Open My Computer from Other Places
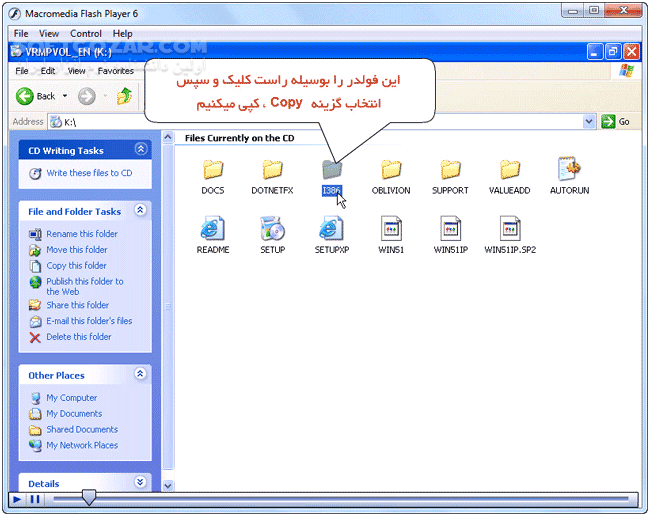This screenshot has width=650, height=515. coord(71,398)
